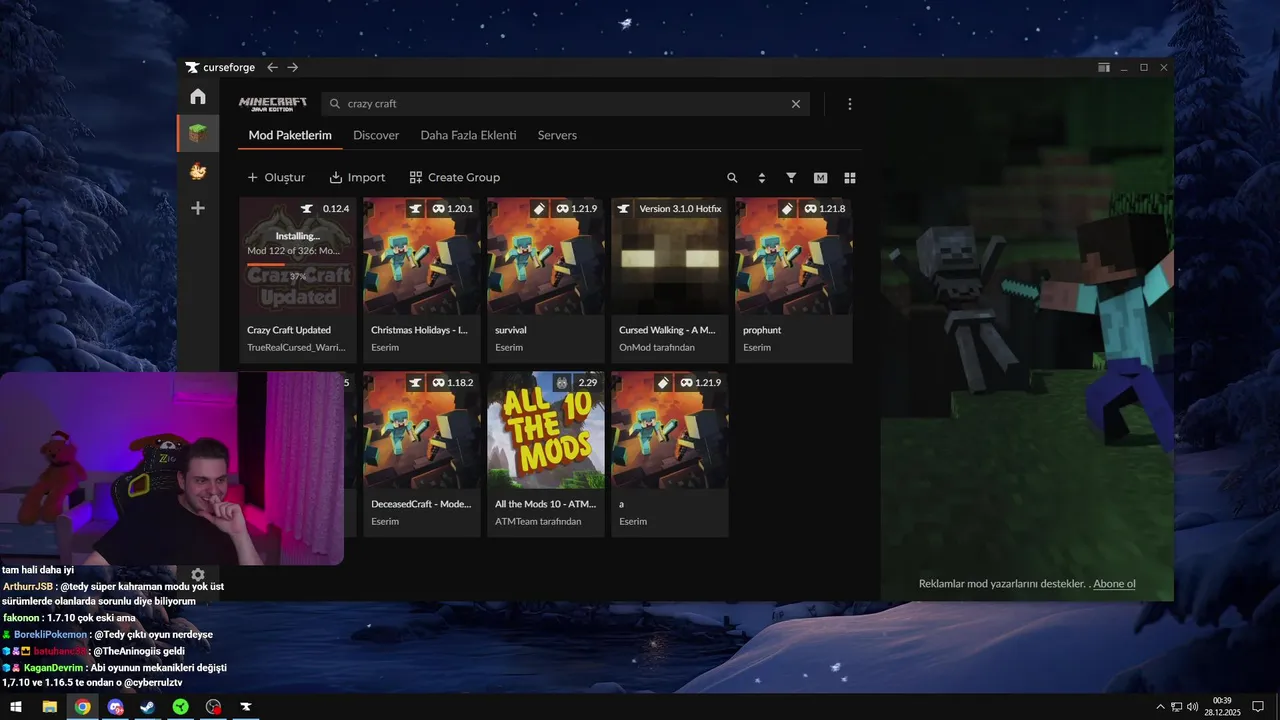
Task: Open Steam from the taskbar
Action: [x=147, y=707]
